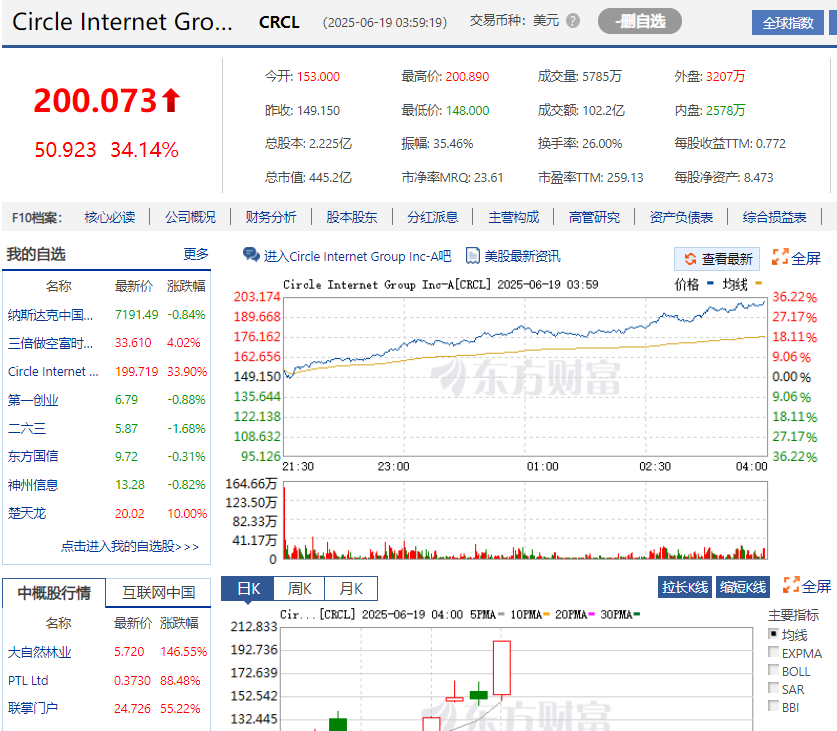Open 东方国信 in the watchlist

[33, 457]
